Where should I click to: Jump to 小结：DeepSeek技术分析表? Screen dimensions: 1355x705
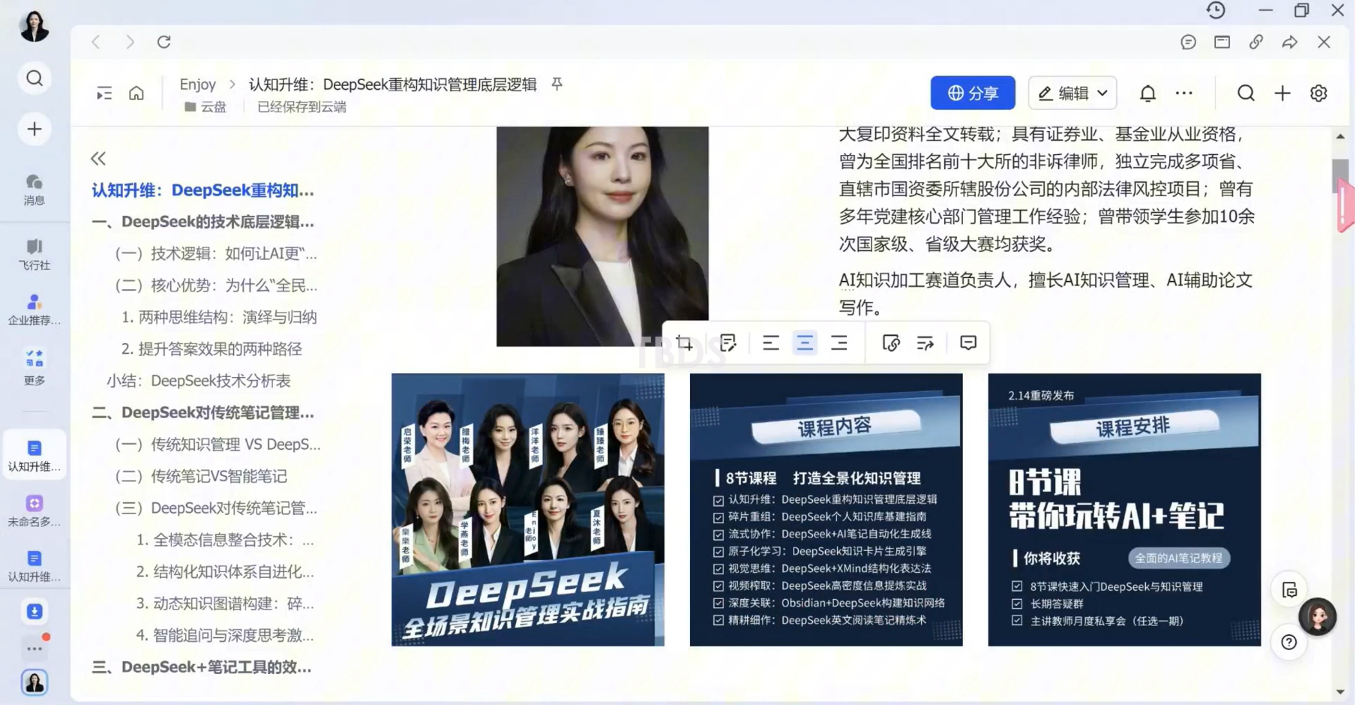199,381
